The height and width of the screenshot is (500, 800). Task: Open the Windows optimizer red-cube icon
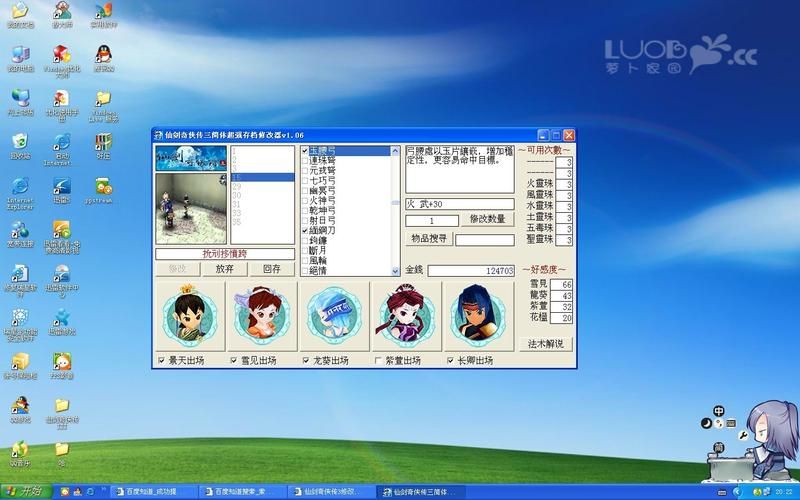pyautogui.click(x=62, y=61)
